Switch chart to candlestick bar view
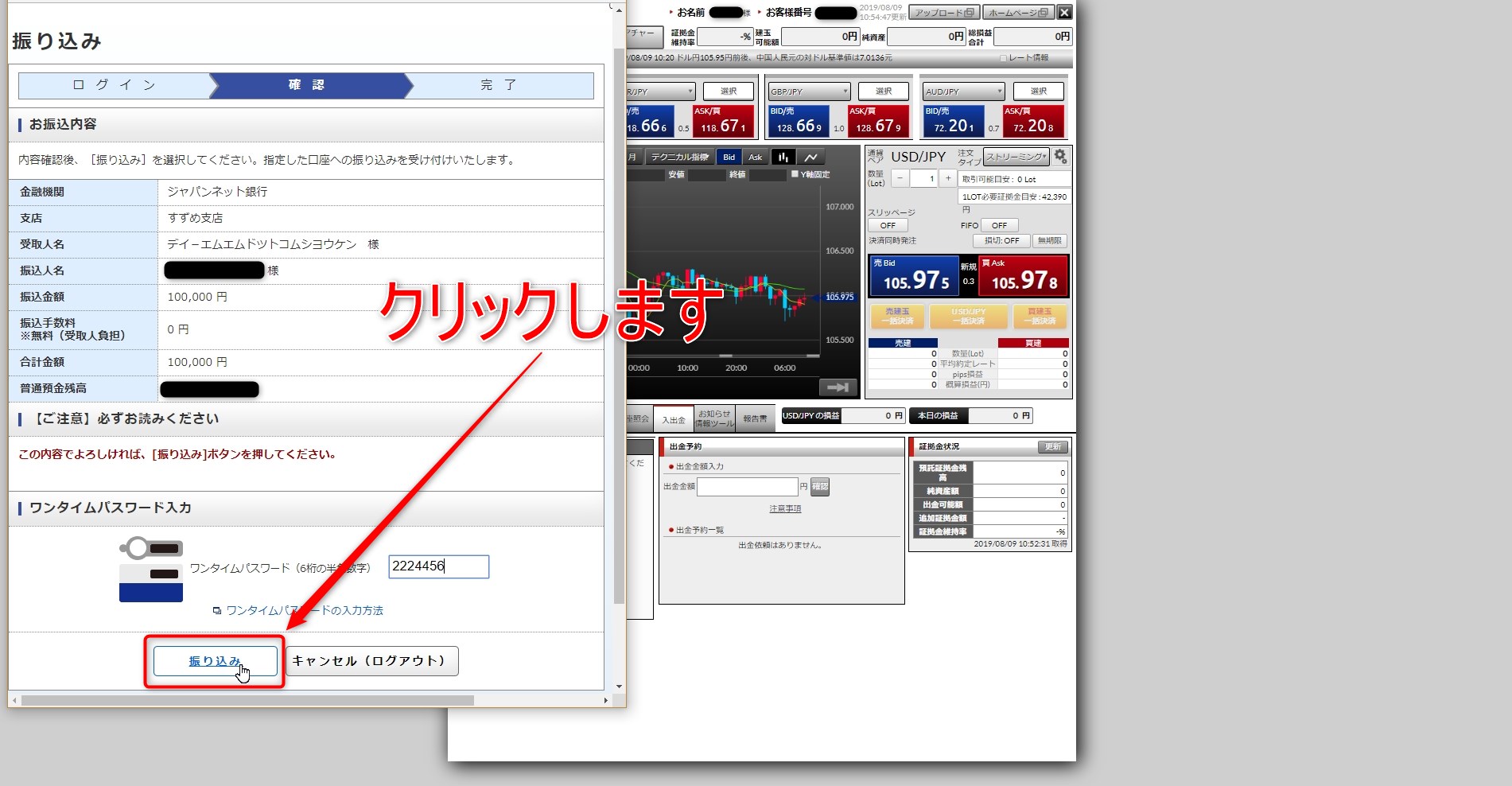 click(783, 157)
